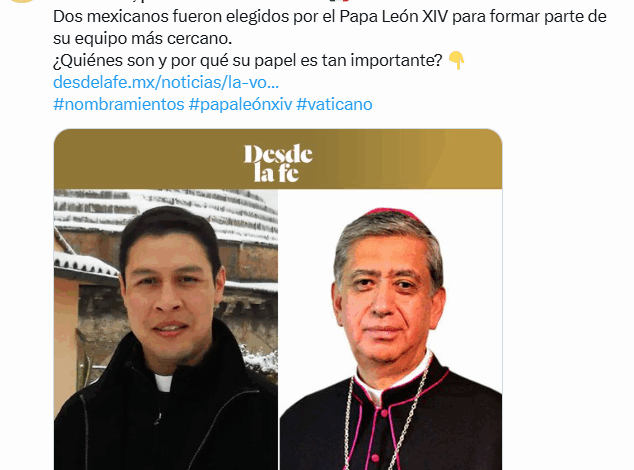
Task: Click the gold header banner of the image
Action: [x=278, y=159]
